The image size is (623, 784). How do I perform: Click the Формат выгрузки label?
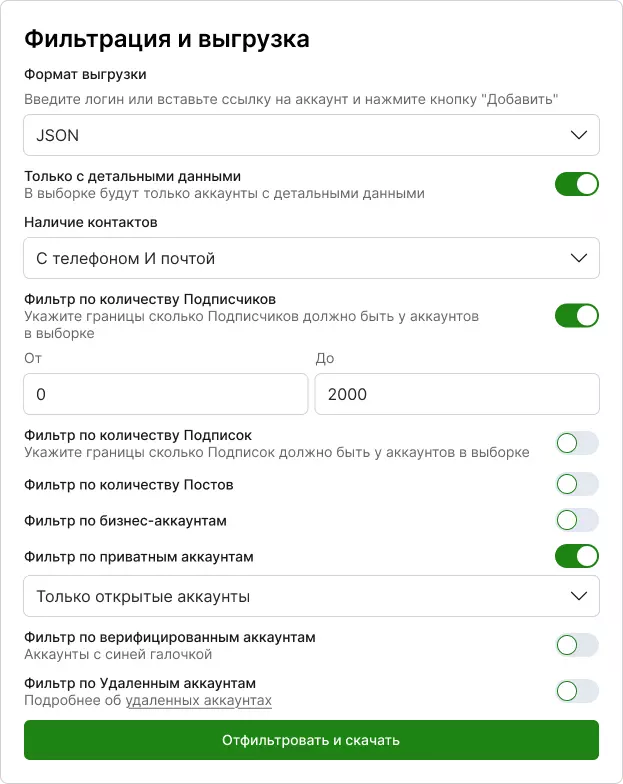click(x=85, y=74)
